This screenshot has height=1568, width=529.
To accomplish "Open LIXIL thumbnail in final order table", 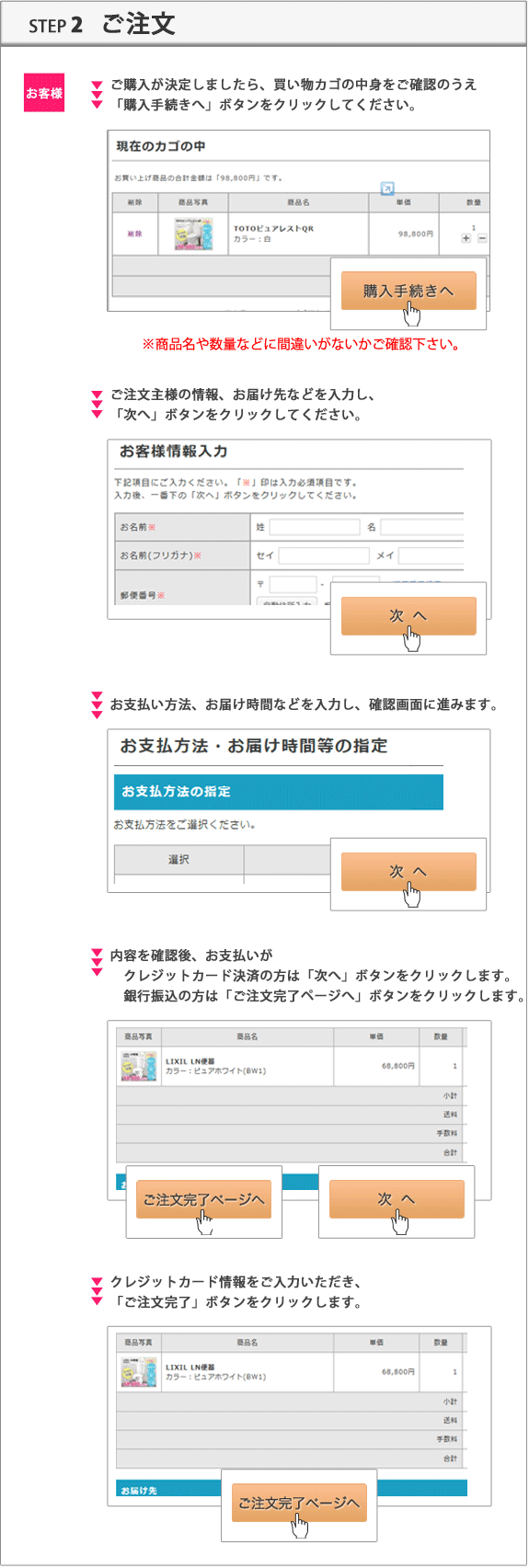I will [139, 1372].
